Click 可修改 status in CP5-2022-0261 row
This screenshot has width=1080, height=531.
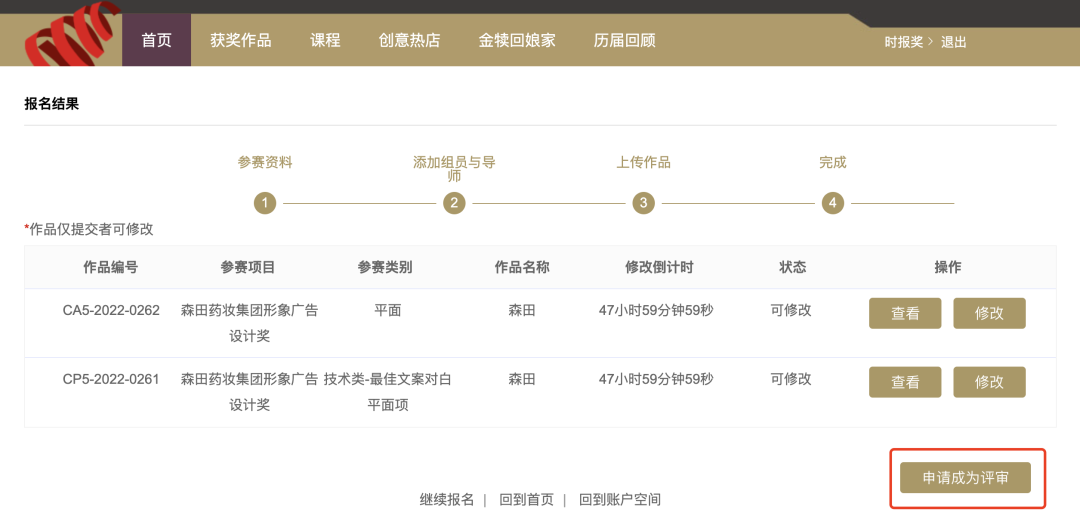pyautogui.click(x=791, y=379)
